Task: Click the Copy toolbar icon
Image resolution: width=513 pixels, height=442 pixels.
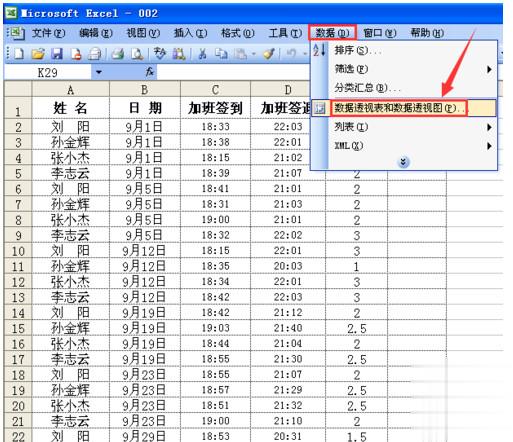Action: 221,54
